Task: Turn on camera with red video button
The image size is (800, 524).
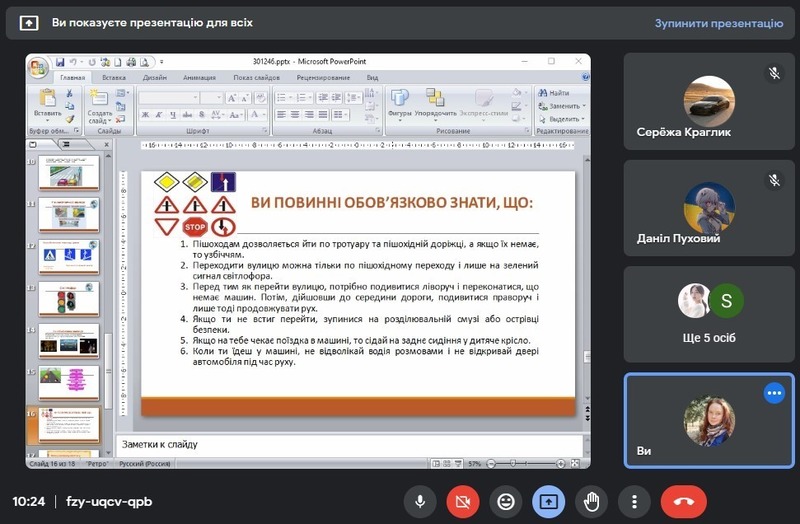Action: pos(463,501)
